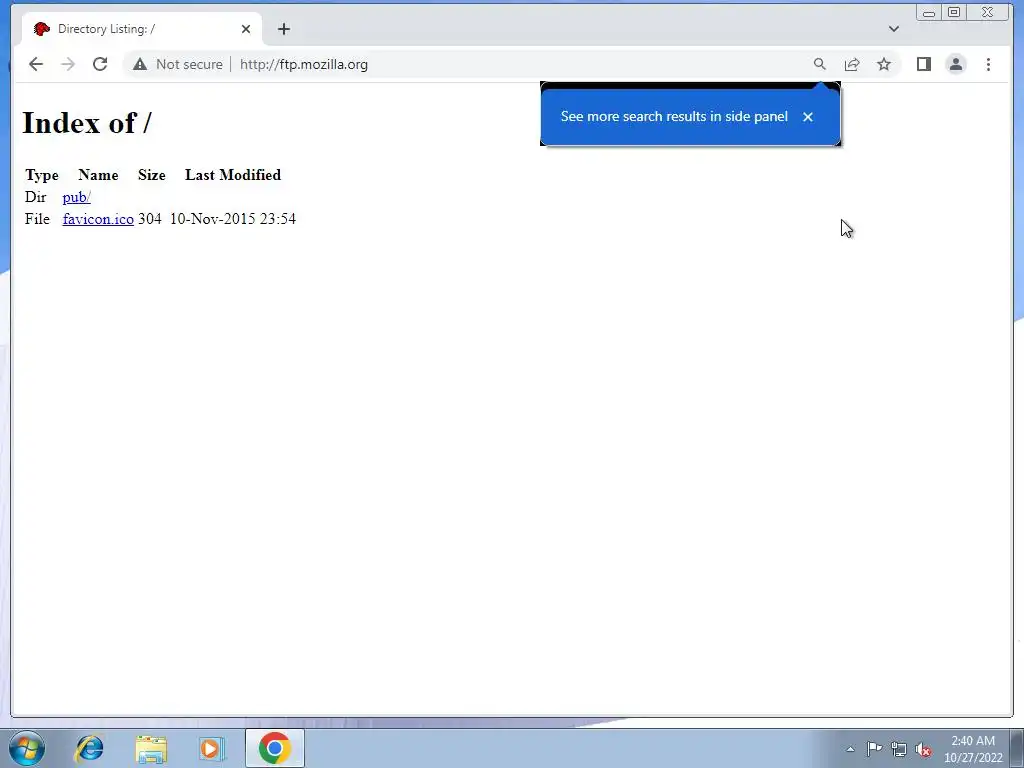
Task: Click the Size column header
Action: pyautogui.click(x=152, y=175)
